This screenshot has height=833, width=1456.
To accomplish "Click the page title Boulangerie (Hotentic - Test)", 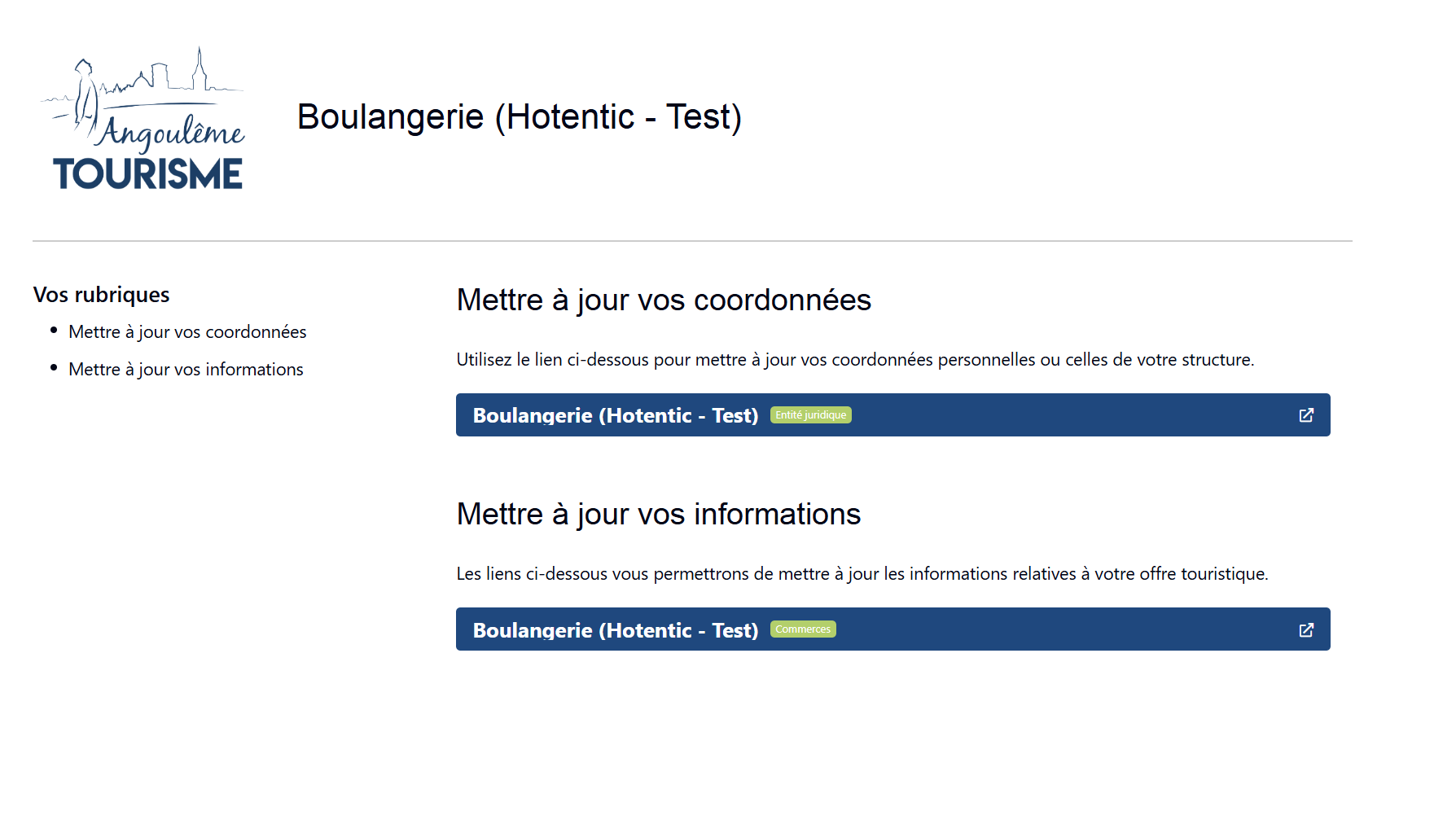I will pos(519,116).
